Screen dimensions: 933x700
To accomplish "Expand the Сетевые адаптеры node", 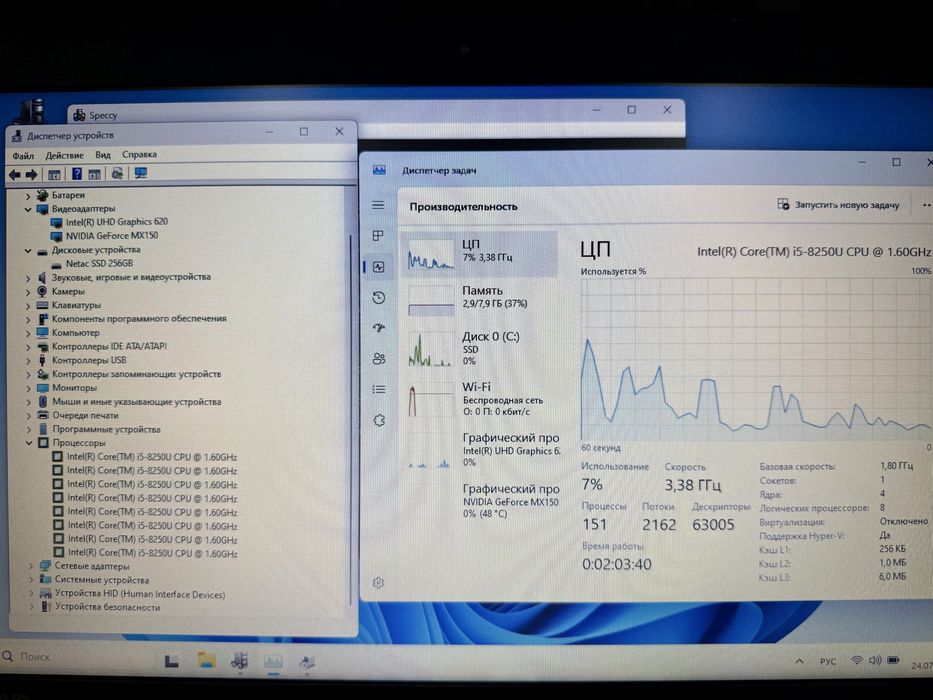I will tap(30, 566).
